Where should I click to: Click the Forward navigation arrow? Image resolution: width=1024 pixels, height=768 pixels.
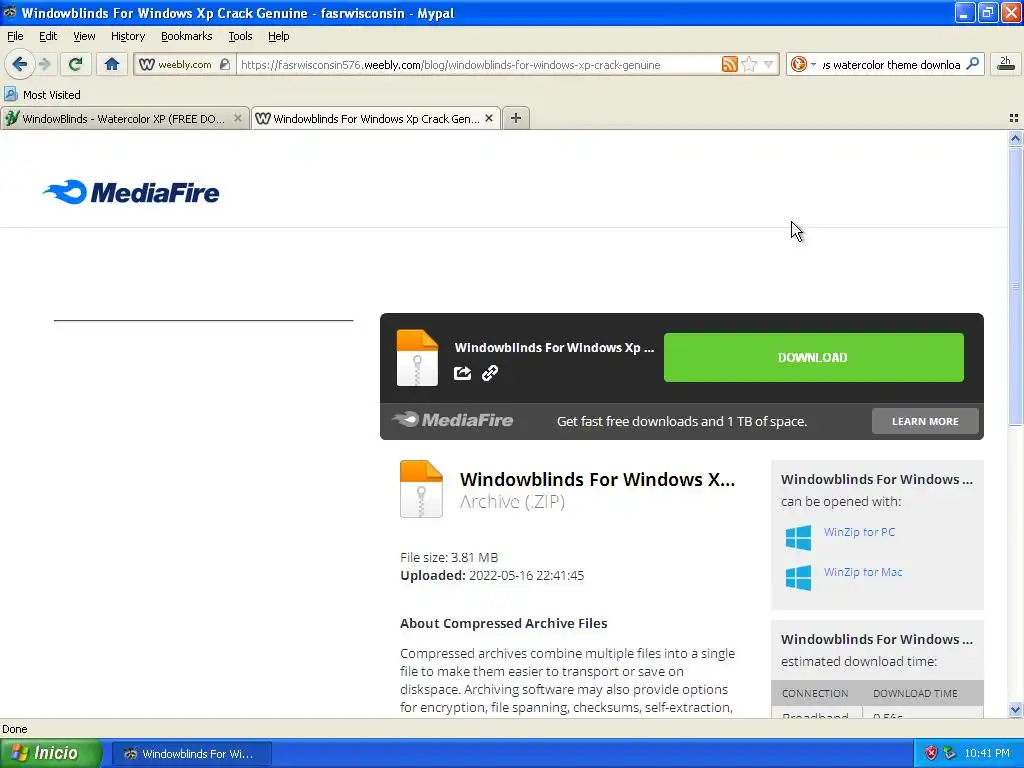click(44, 64)
